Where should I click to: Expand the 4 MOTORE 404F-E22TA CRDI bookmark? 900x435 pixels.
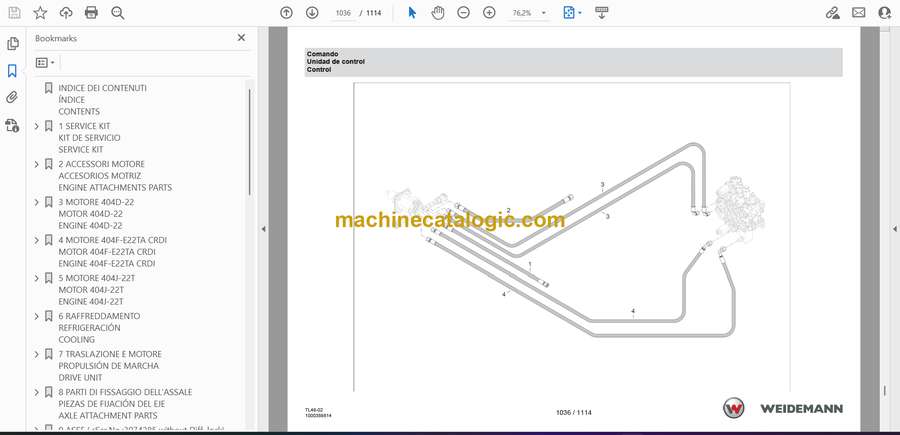pyautogui.click(x=37, y=240)
